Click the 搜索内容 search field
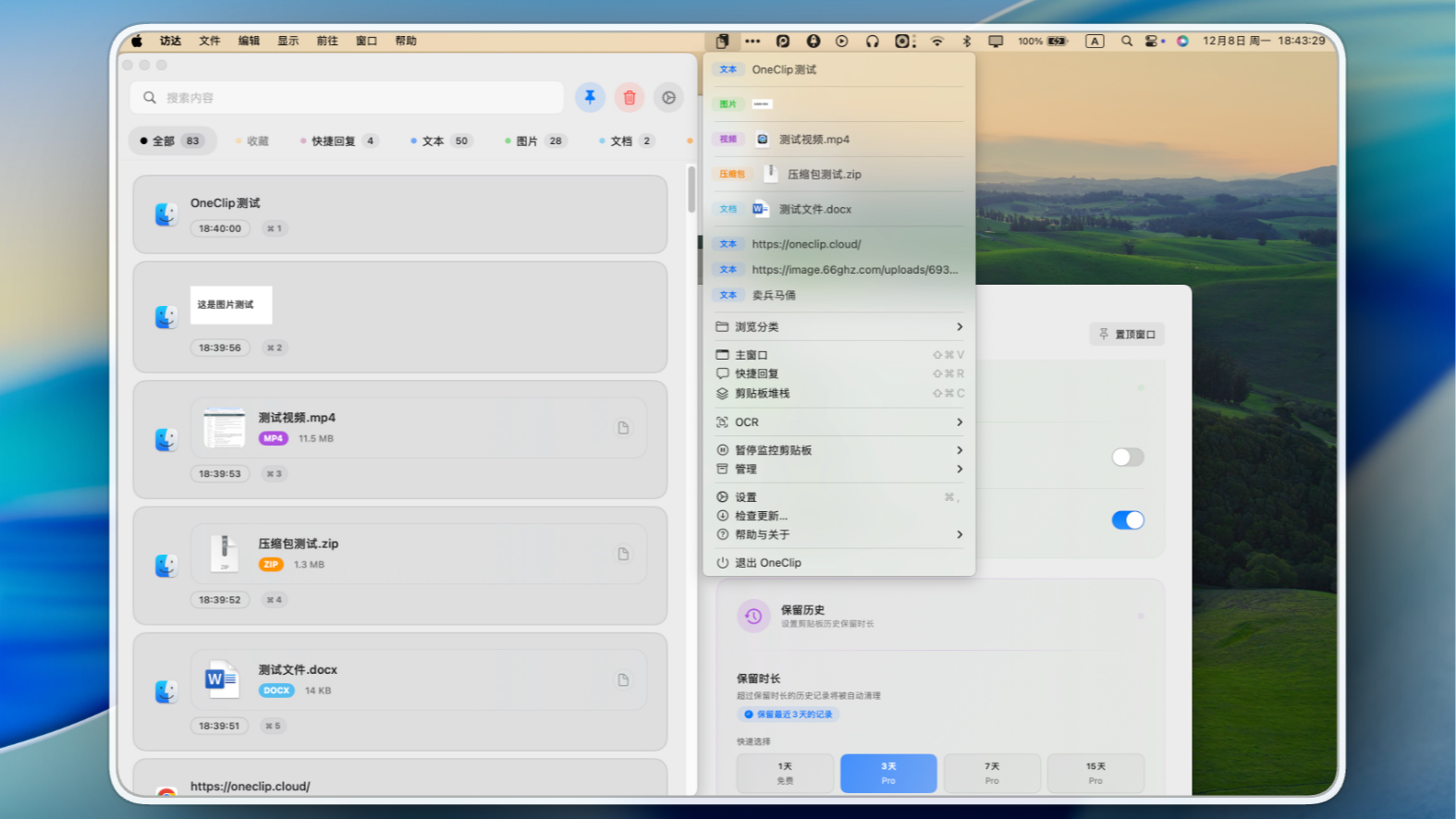This screenshot has width=1456, height=819. click(348, 97)
